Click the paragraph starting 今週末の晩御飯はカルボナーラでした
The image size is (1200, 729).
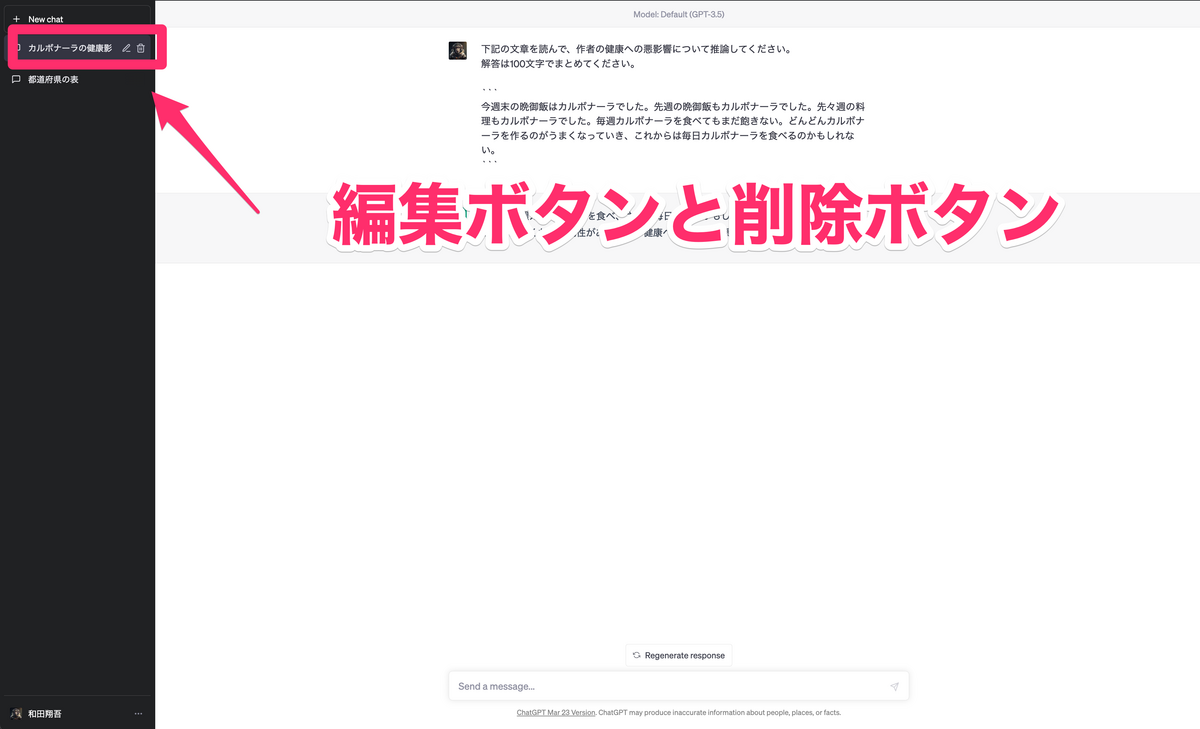tap(673, 128)
